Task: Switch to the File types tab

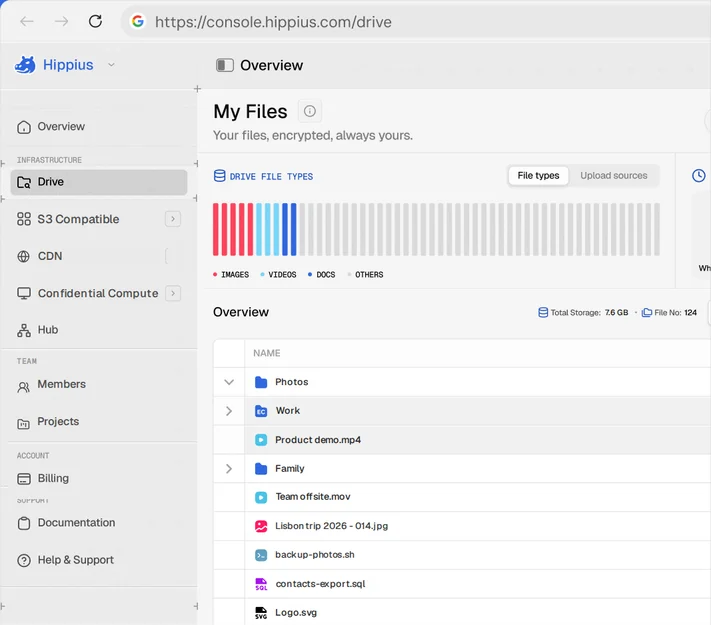Action: point(538,176)
